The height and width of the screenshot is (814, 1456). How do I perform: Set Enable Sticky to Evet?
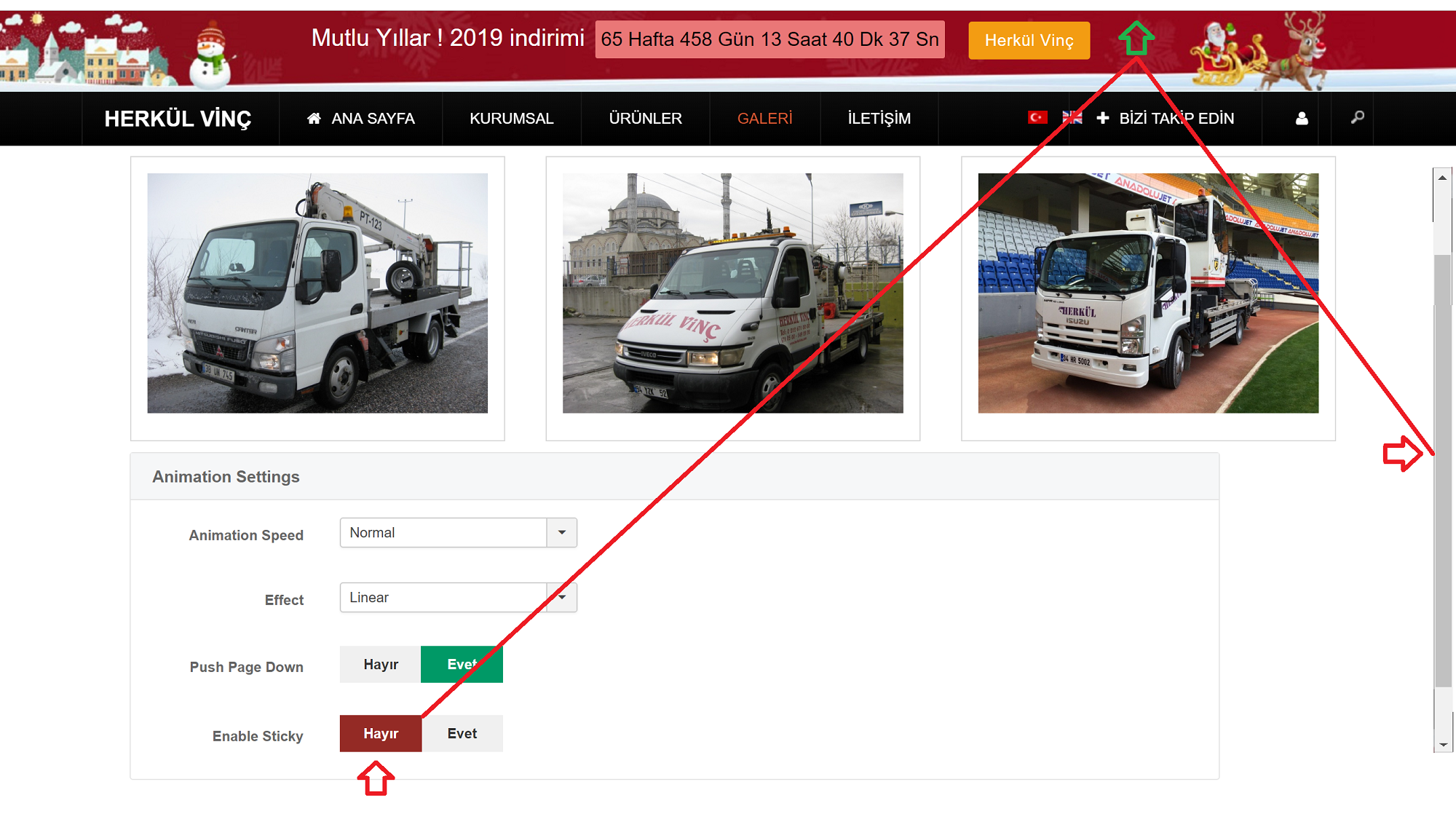coord(462,734)
